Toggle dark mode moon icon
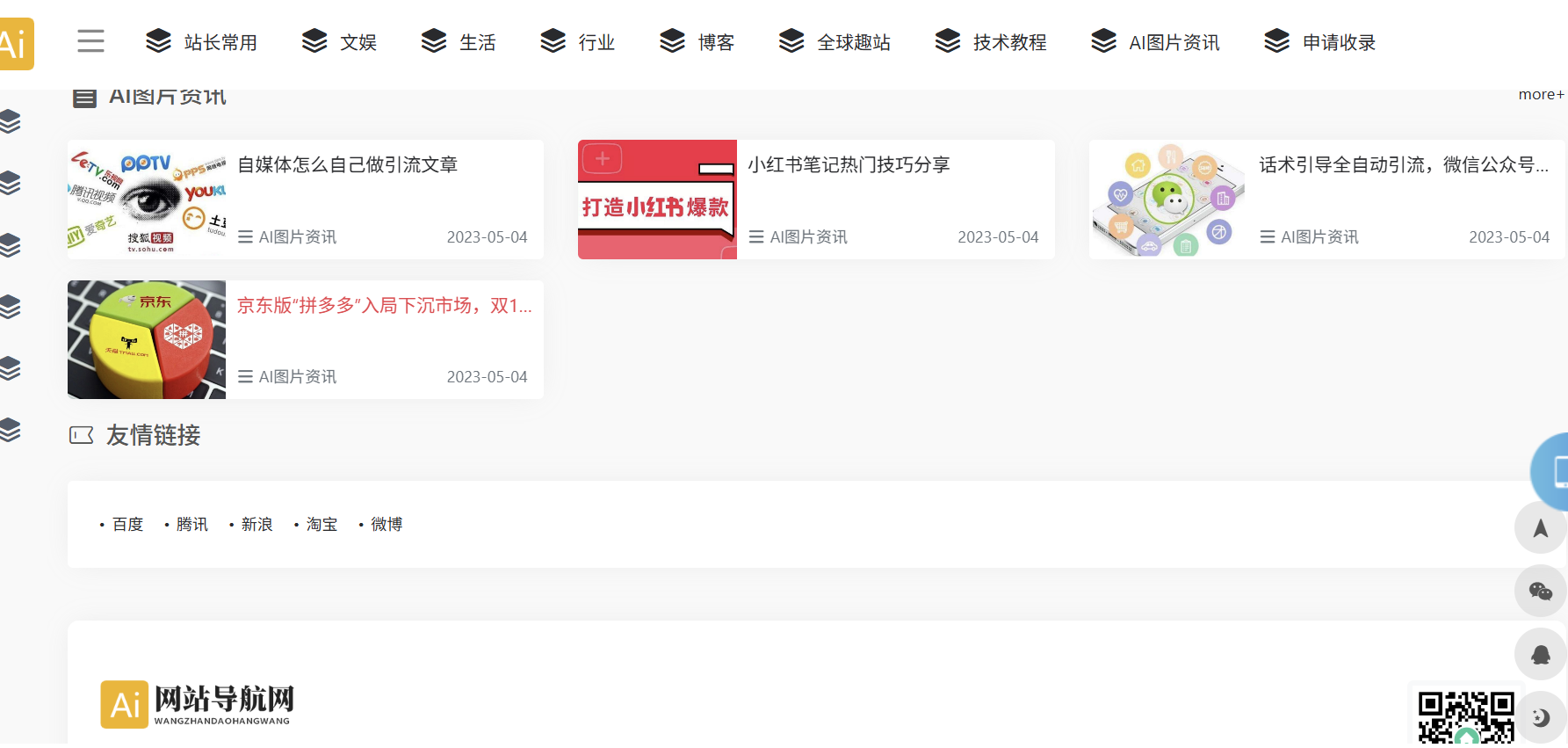Viewport: 1568px width, 748px height. [1540, 717]
